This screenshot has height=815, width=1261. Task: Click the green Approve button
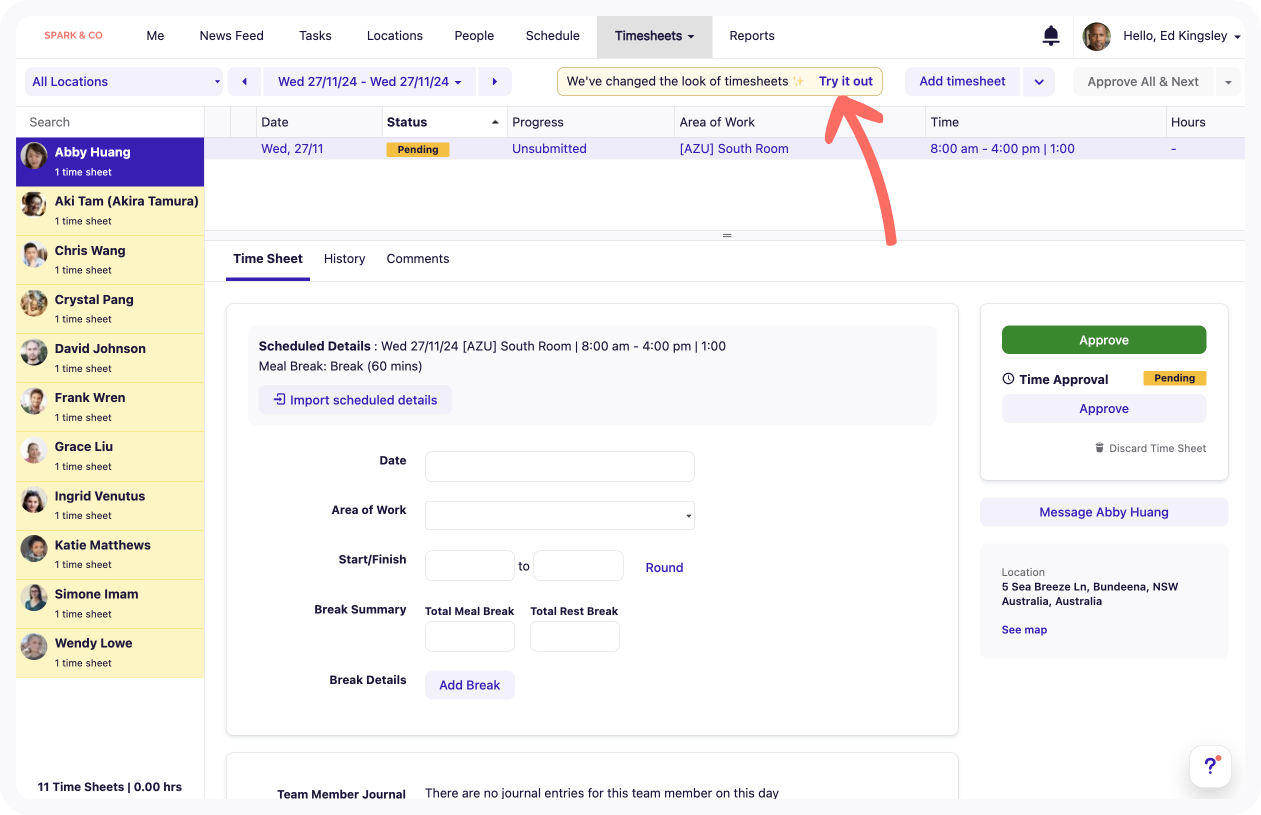[x=1104, y=340]
